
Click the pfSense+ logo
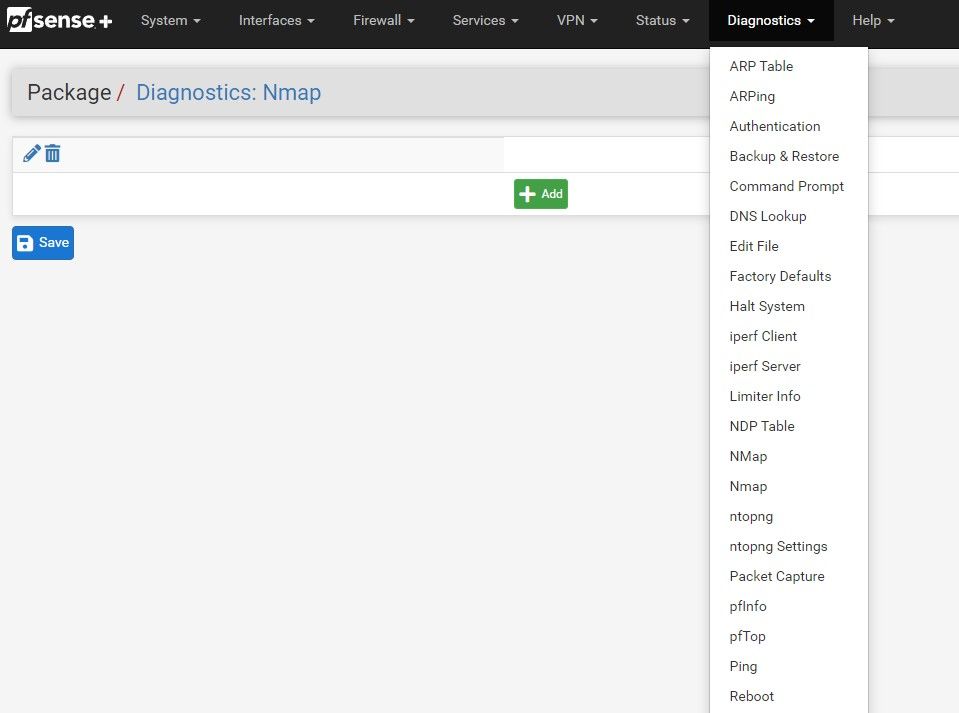click(60, 20)
